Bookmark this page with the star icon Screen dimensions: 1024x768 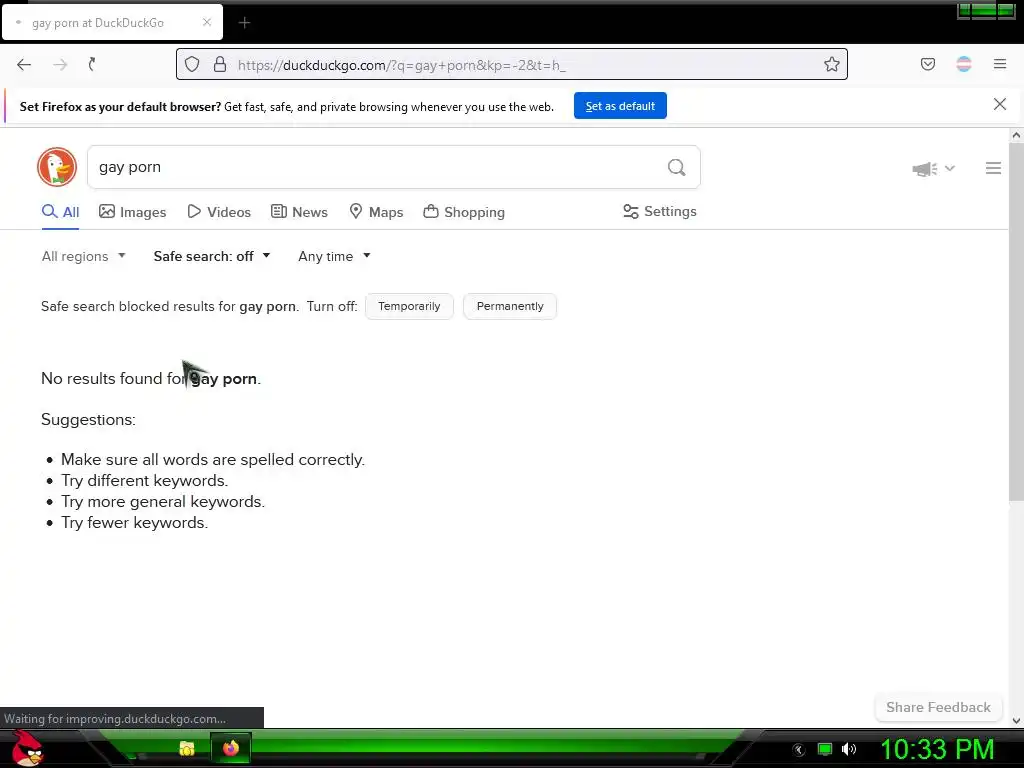831,64
